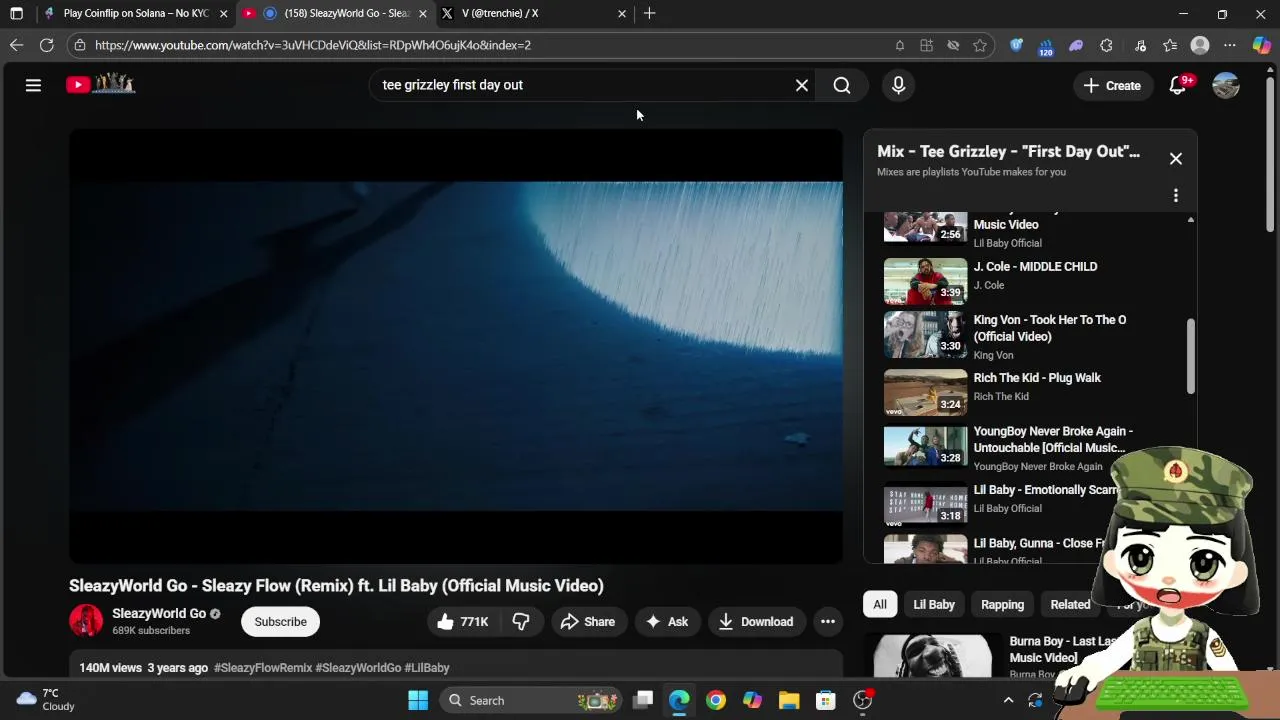Click the Mix playlist scrollbar
The width and height of the screenshot is (1280, 720).
click(x=1190, y=357)
